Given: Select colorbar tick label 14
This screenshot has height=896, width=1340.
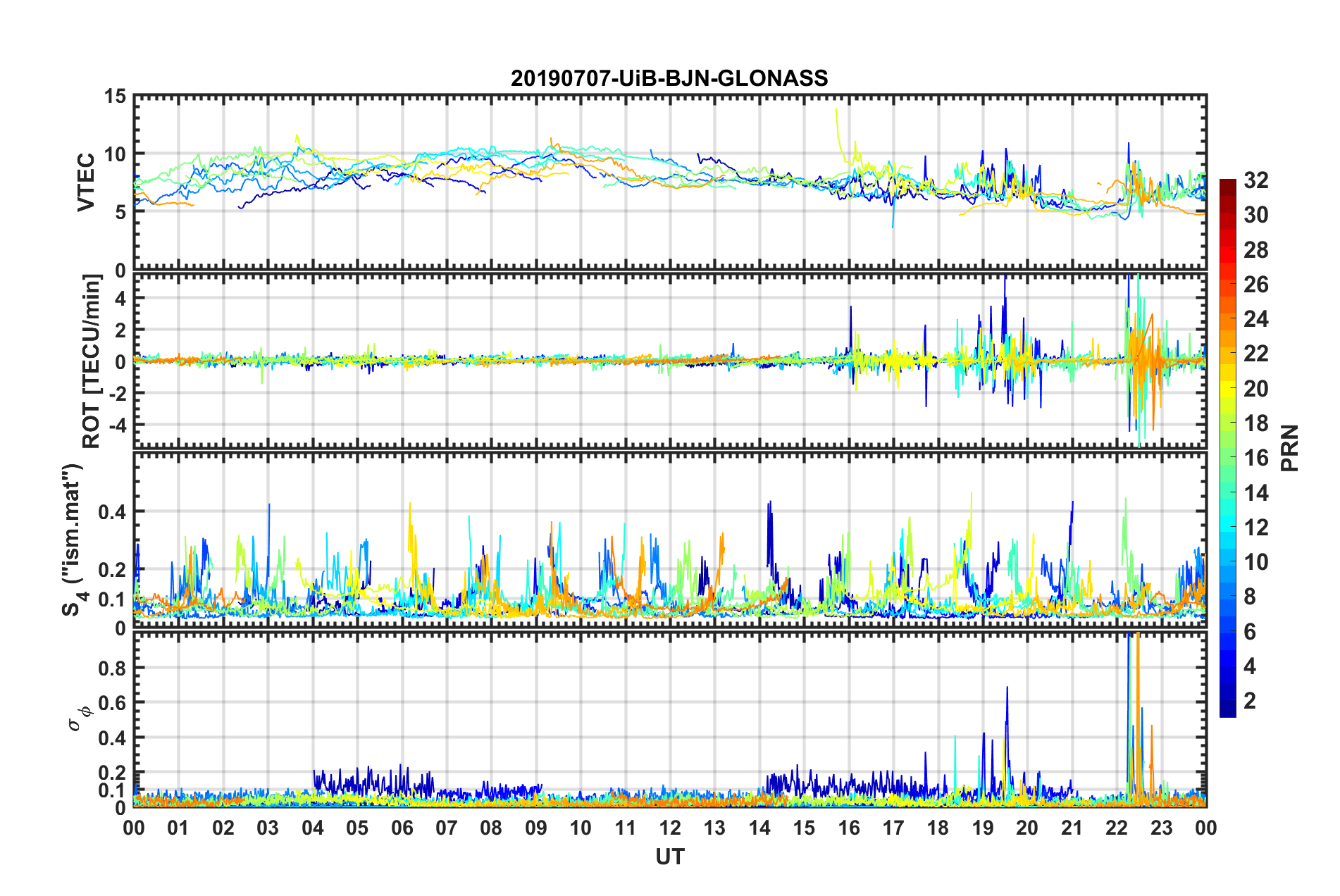Looking at the screenshot, I should coord(1255,493).
